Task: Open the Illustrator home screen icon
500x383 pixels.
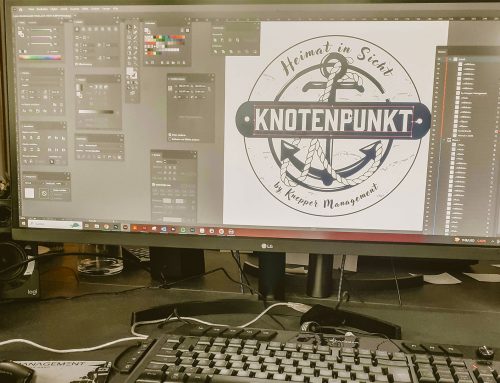Action: point(20,10)
